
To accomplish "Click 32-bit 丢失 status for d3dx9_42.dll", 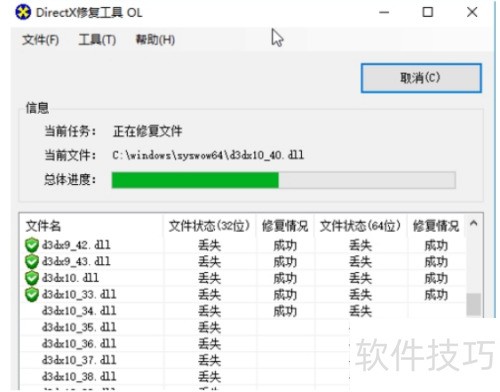I will coord(209,246).
